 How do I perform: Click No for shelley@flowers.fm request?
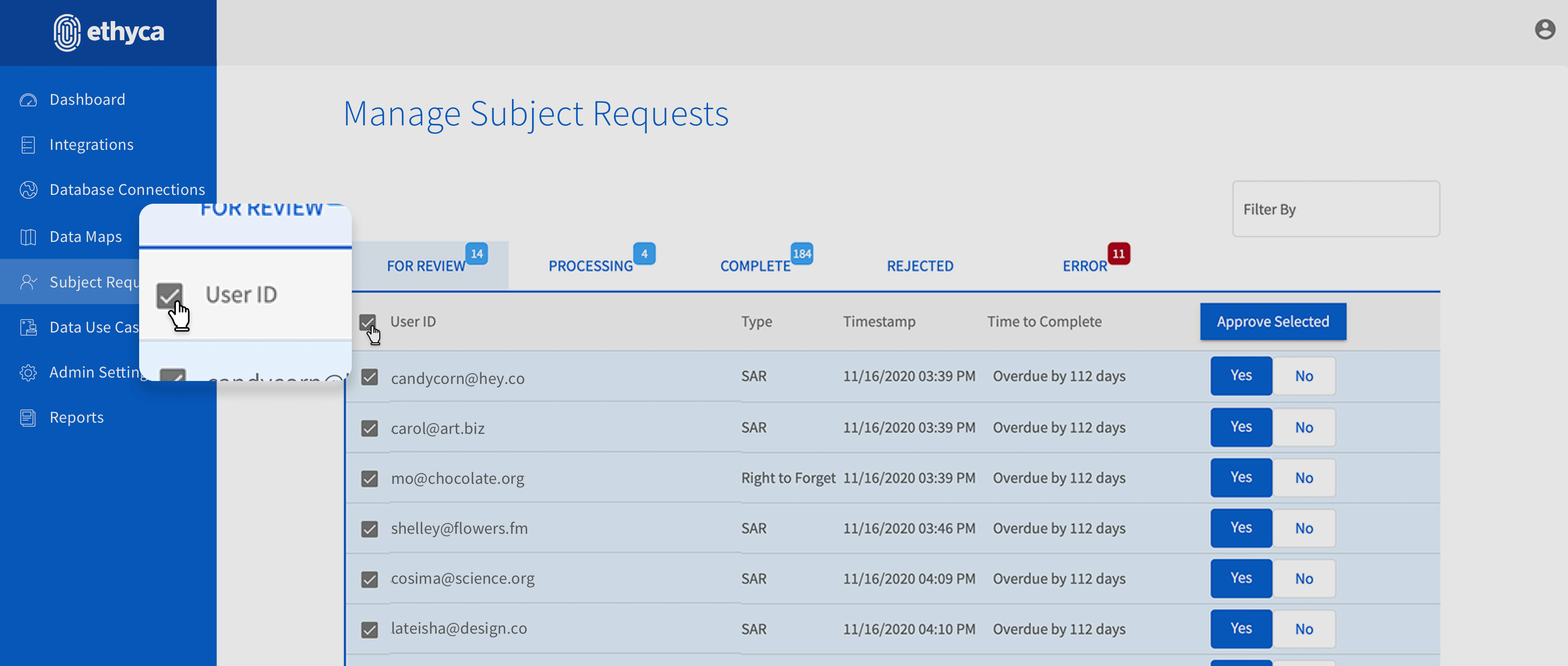pos(1304,528)
